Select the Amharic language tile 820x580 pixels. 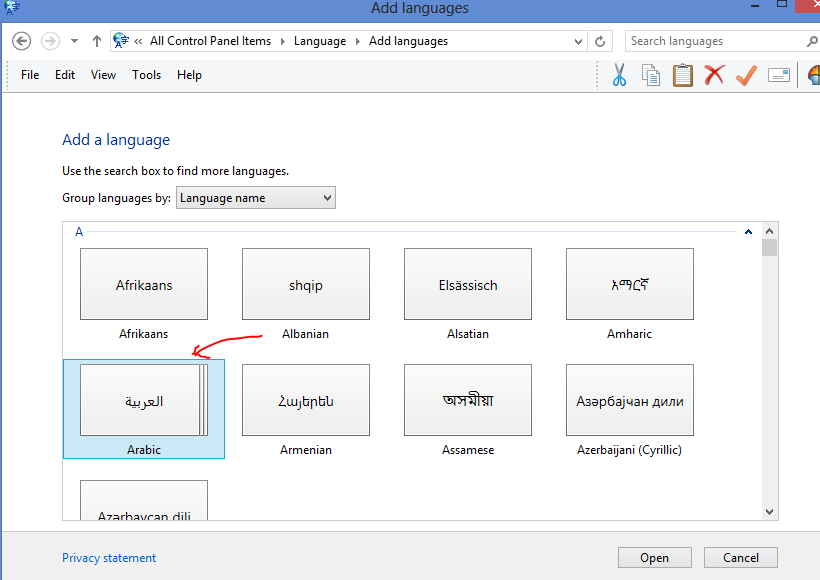[629, 283]
